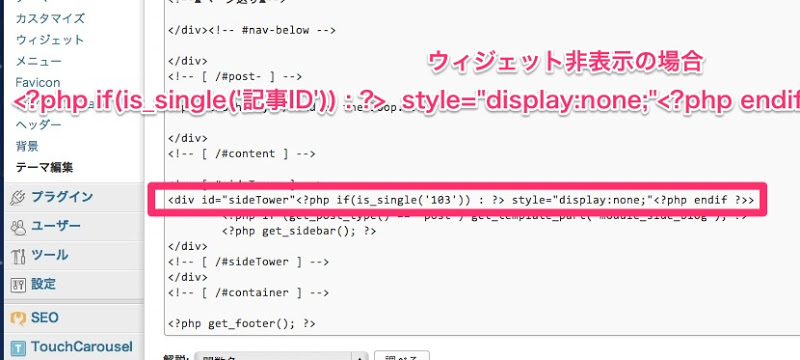Open Favicon submenu item

37,82
